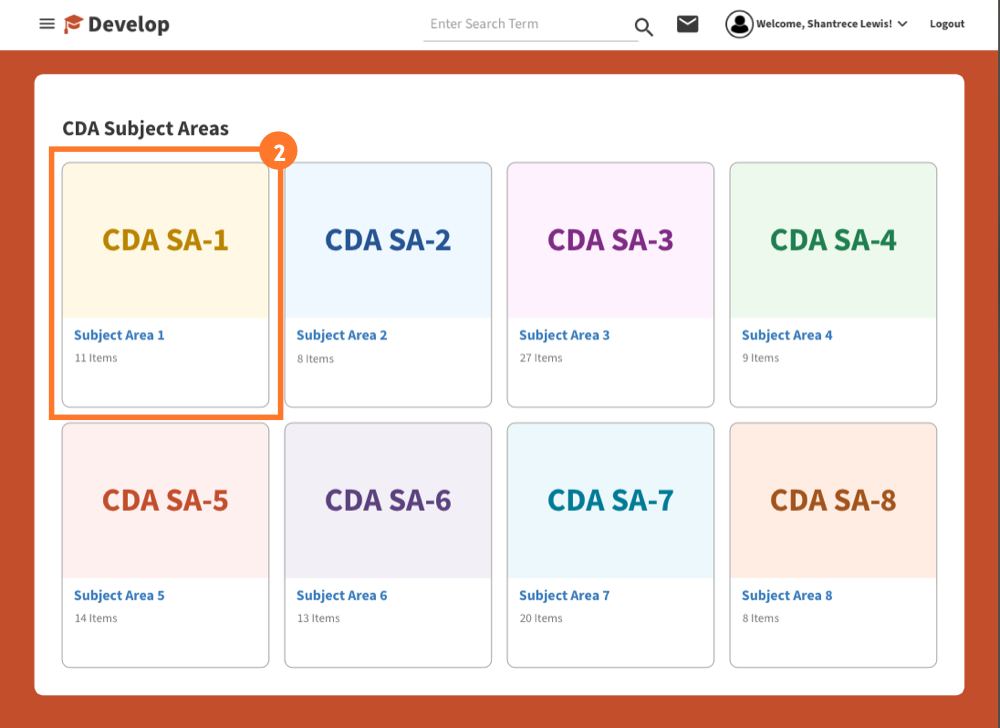Open the Subject Area 5 link
The width and height of the screenshot is (1000, 728).
tap(119, 595)
